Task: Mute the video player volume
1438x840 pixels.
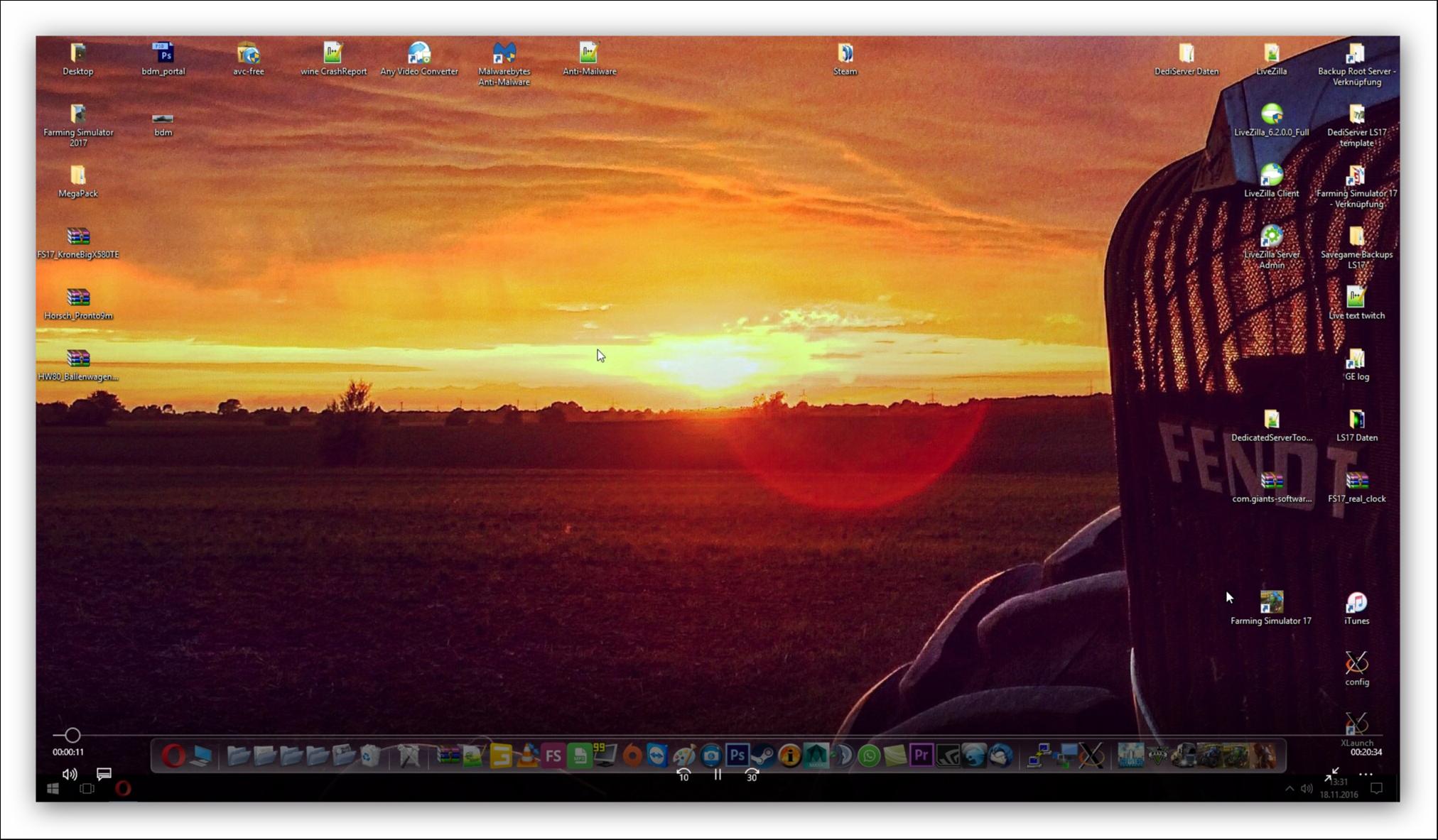Action: pos(70,774)
